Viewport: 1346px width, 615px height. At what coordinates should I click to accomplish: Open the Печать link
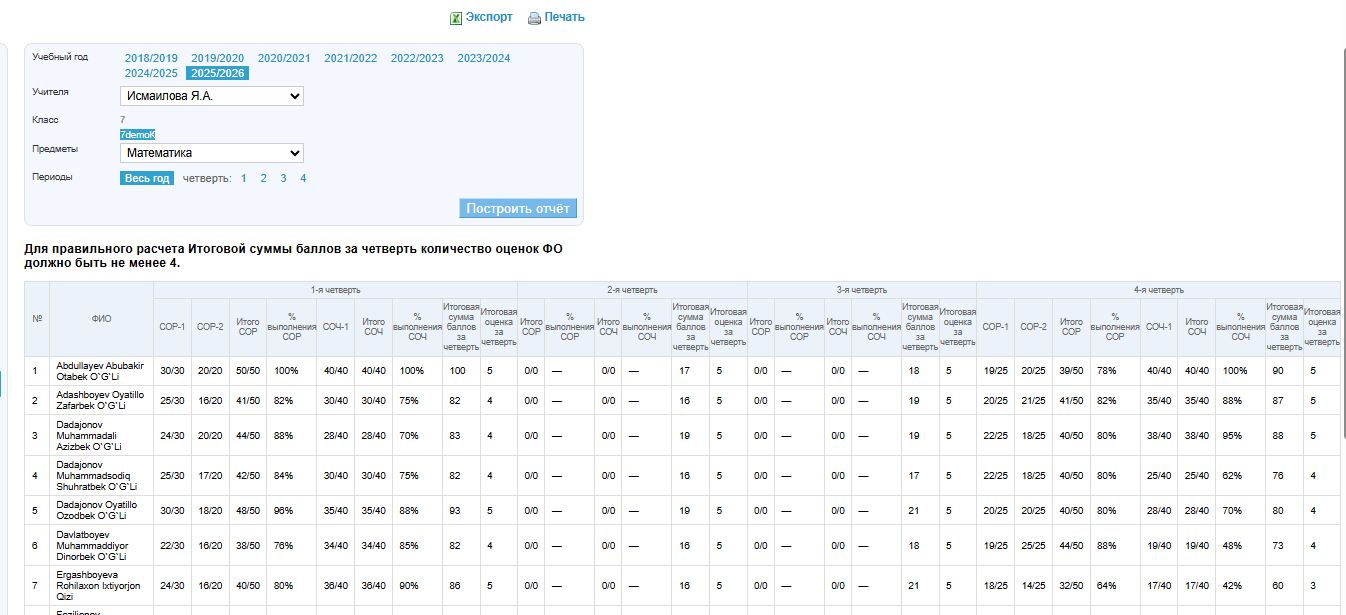point(564,17)
